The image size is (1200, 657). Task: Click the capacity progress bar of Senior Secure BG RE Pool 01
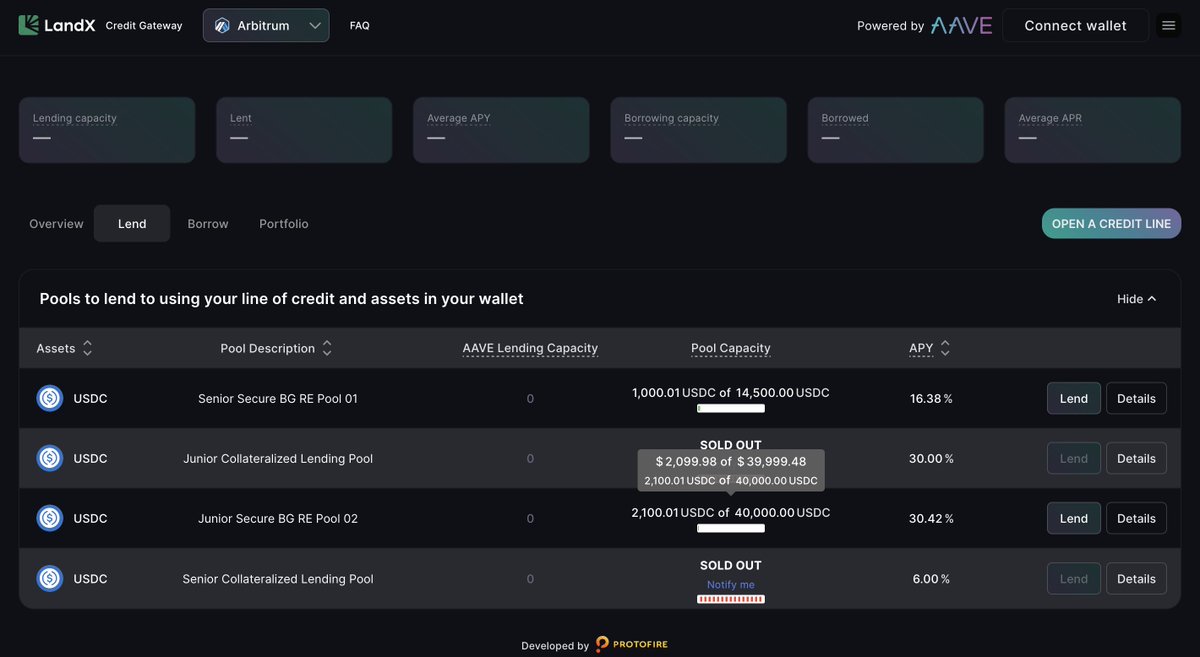(730, 408)
